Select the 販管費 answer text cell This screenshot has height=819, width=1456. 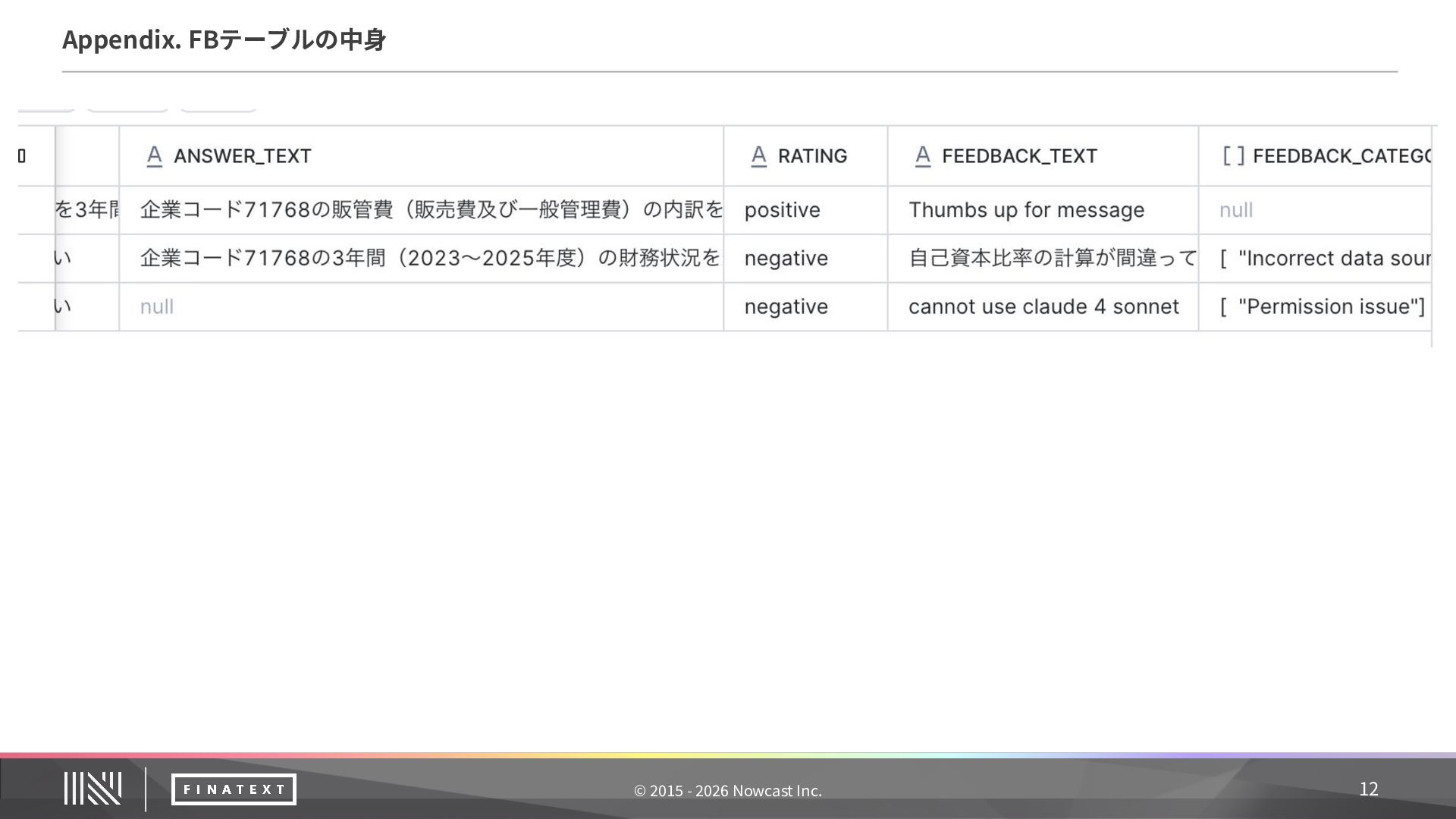point(422,210)
